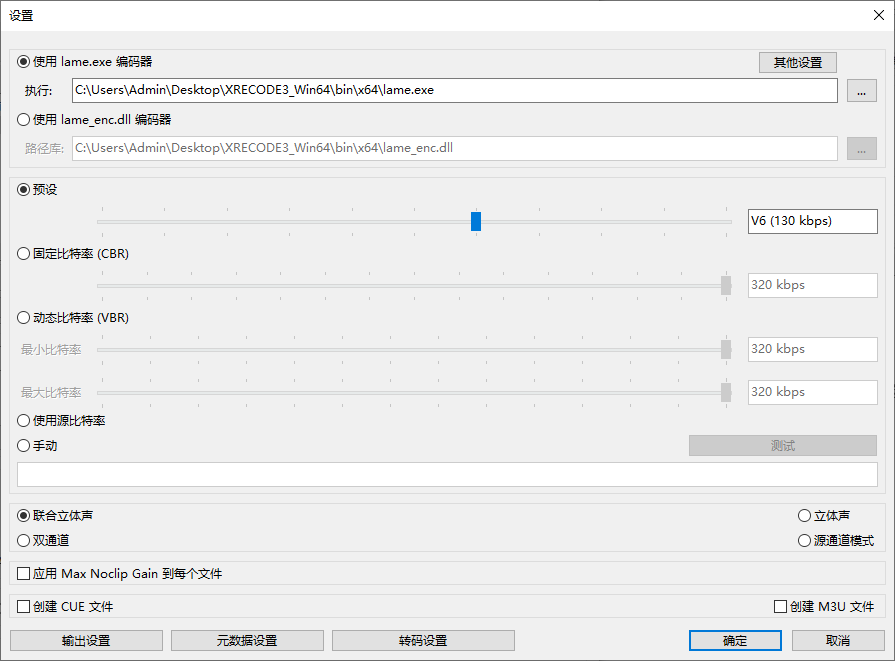Open the 其他设置 button
The height and width of the screenshot is (661, 895).
pos(798,63)
